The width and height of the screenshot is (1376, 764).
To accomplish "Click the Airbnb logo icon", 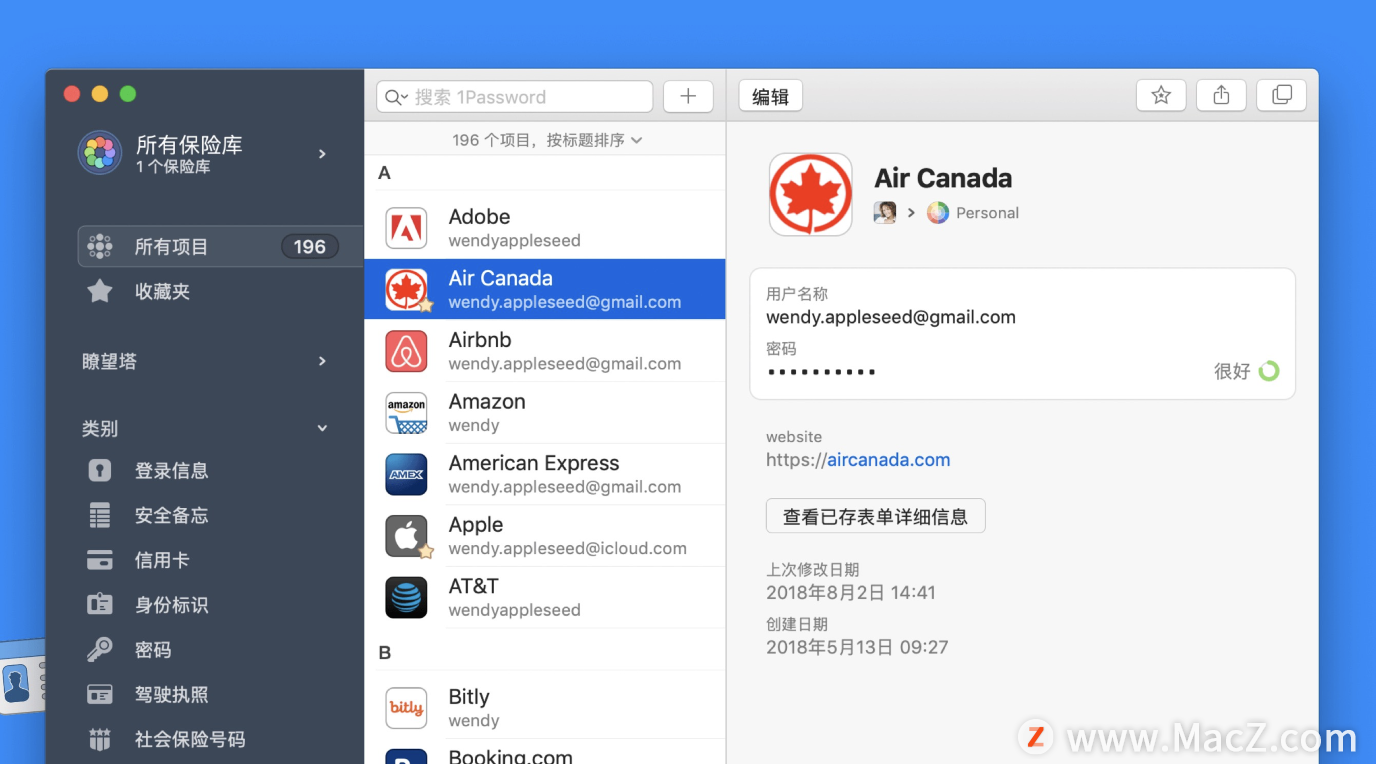I will click(406, 351).
